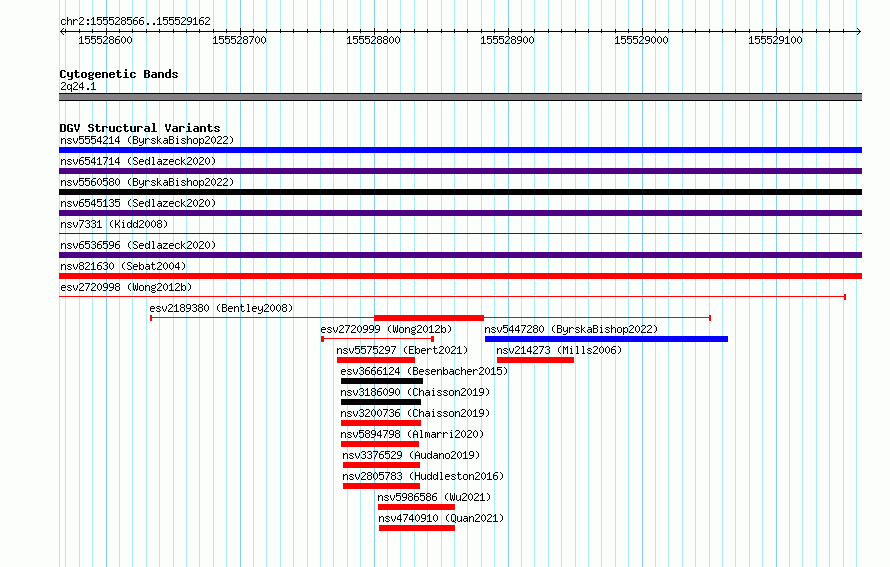Click ruler position 155528600
This screenshot has height=567, width=890.
click(x=106, y=40)
